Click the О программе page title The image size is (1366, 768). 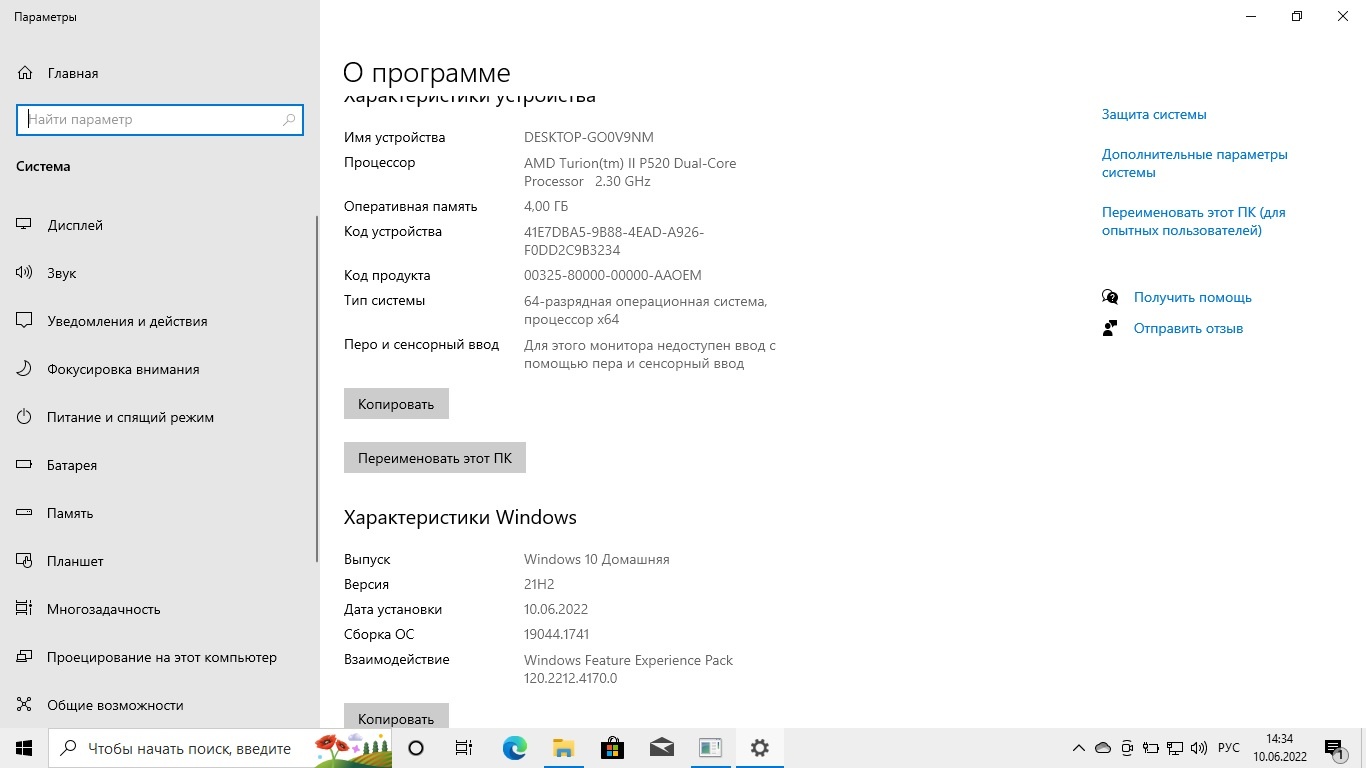tap(427, 72)
